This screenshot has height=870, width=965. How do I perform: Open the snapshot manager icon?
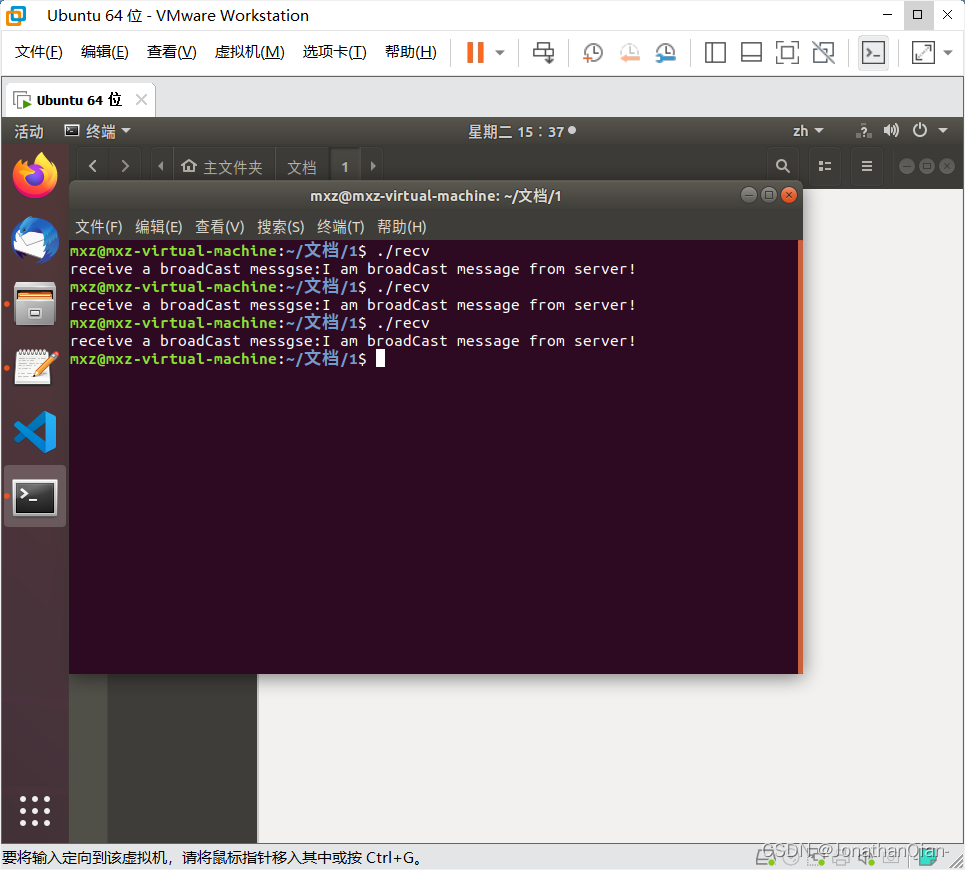pos(665,52)
